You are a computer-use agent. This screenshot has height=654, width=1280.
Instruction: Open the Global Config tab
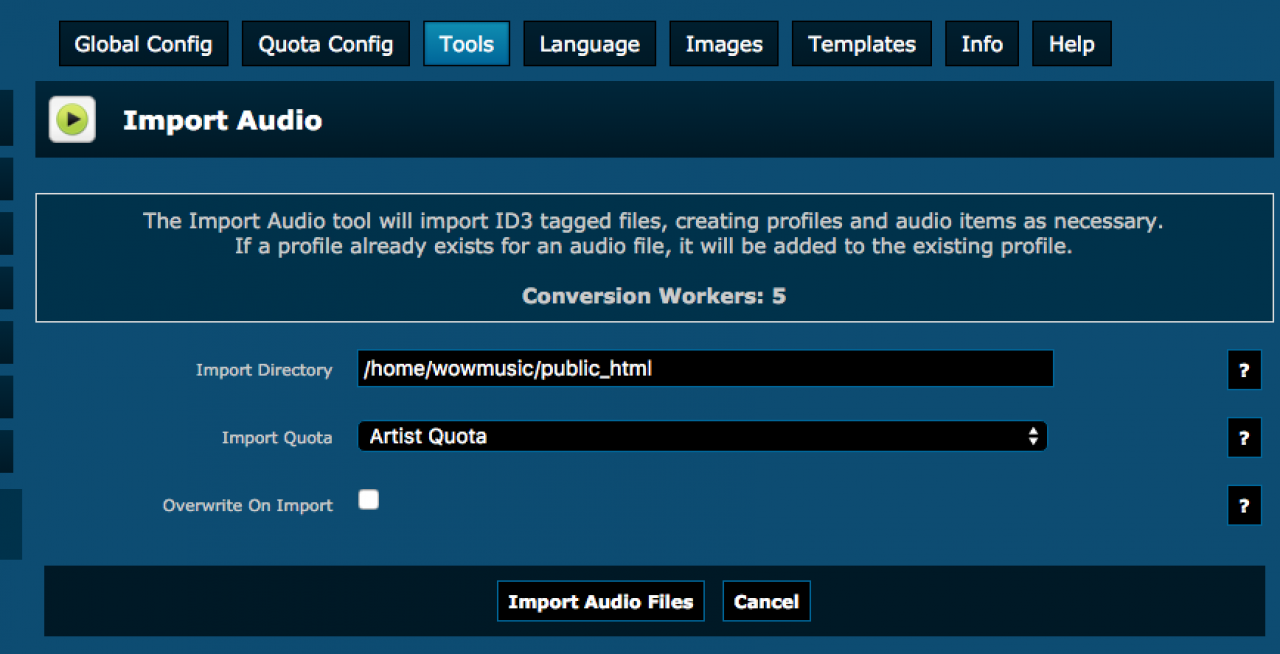click(143, 44)
